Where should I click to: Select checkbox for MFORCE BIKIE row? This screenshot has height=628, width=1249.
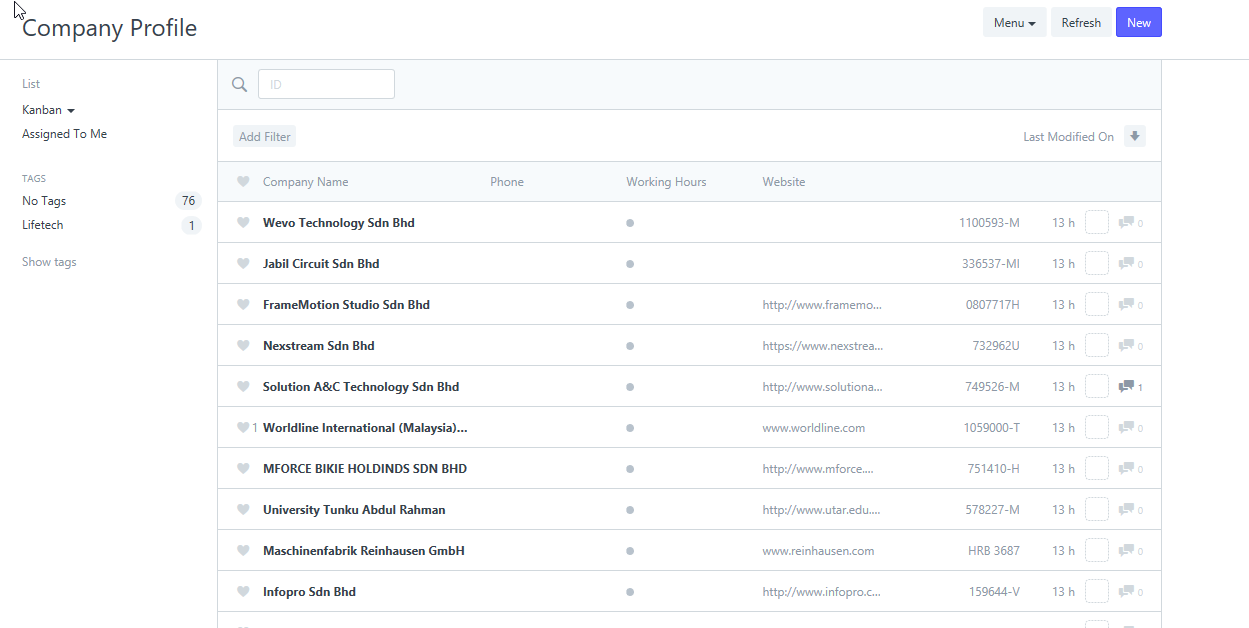tap(1097, 468)
